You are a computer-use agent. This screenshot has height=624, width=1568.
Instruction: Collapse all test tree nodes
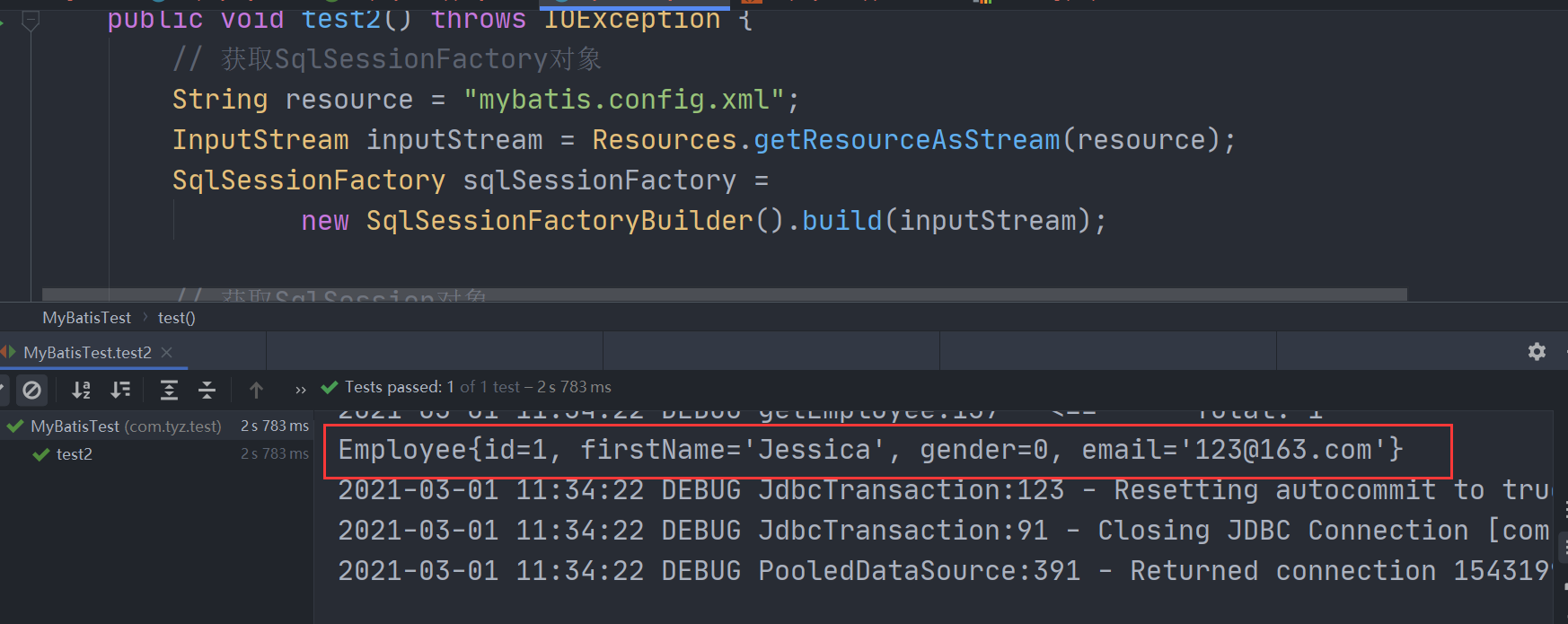point(207,390)
